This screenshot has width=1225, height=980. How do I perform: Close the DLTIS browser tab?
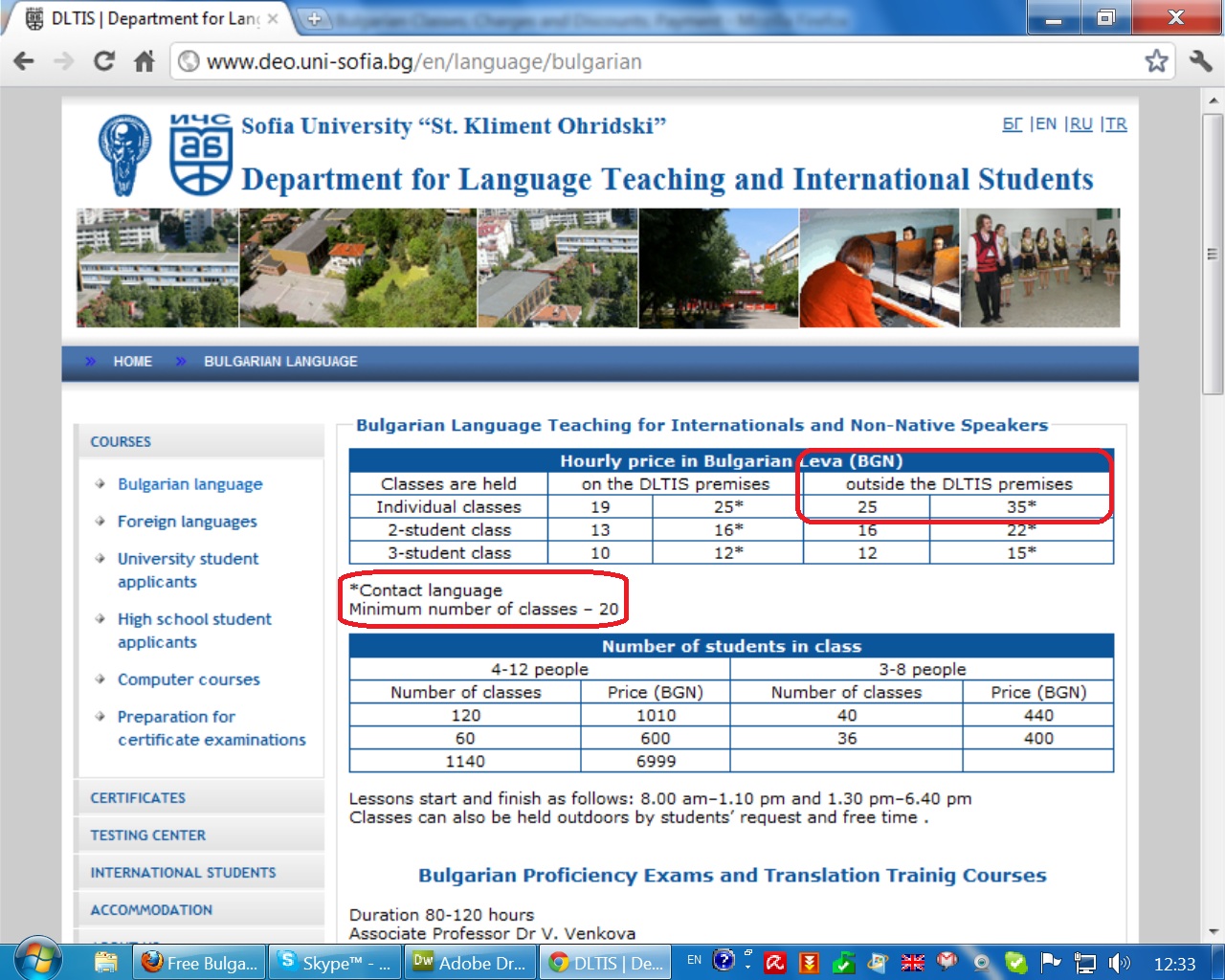(273, 19)
